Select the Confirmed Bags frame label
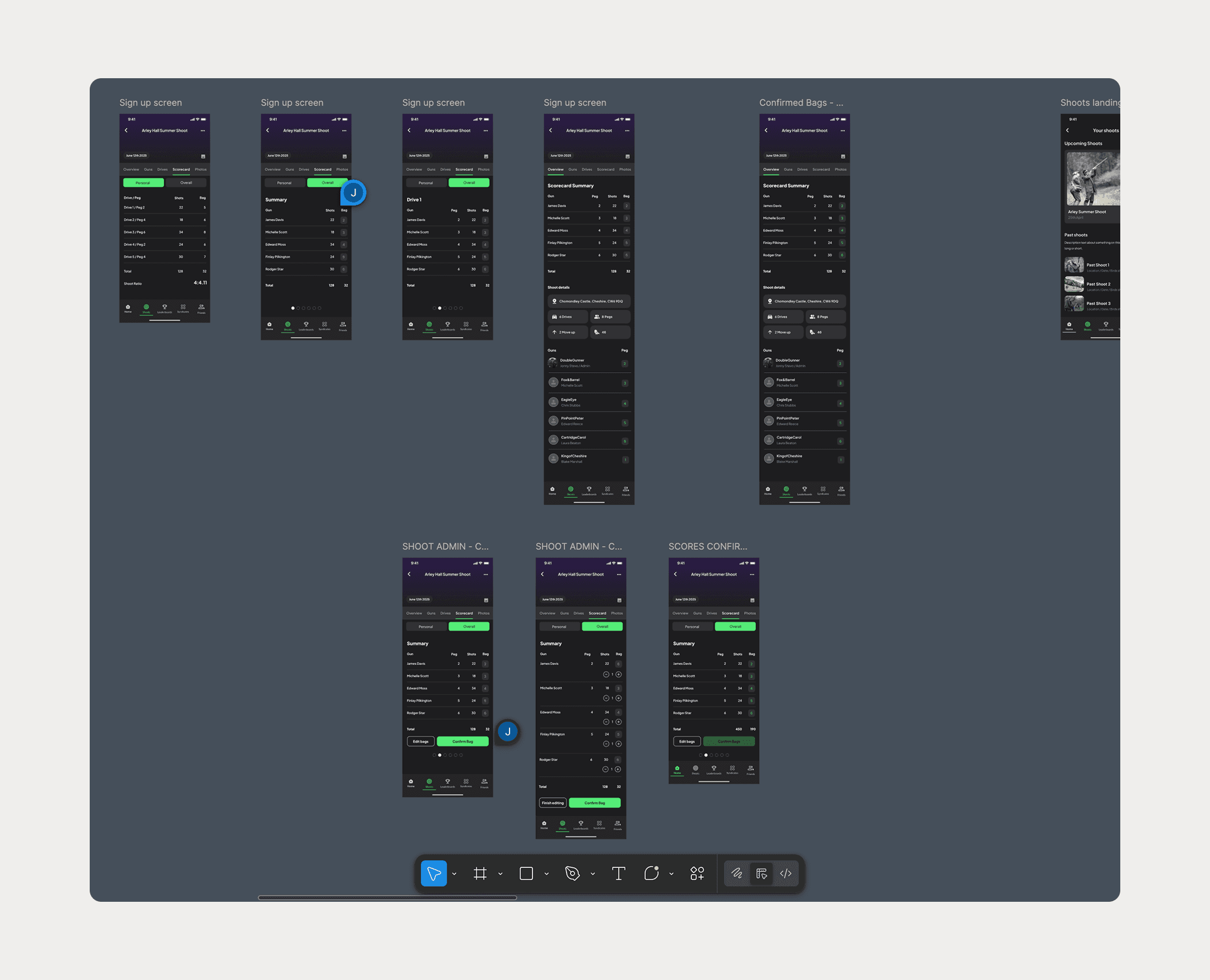This screenshot has width=1210, height=980. coord(801,103)
